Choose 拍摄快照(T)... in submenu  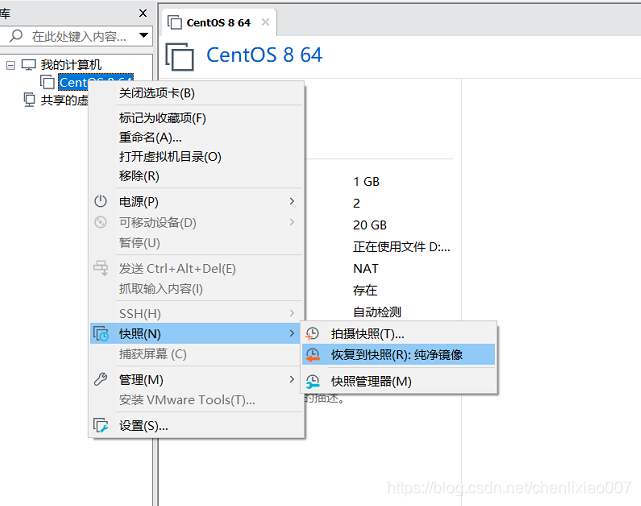coord(399,334)
